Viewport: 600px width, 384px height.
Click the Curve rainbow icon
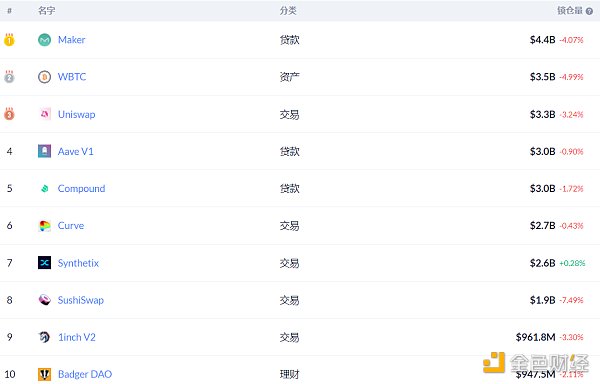45,226
